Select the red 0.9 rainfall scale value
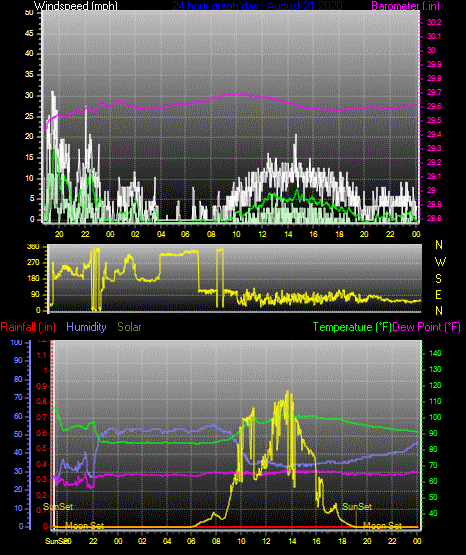466x555 pixels. coord(42,386)
